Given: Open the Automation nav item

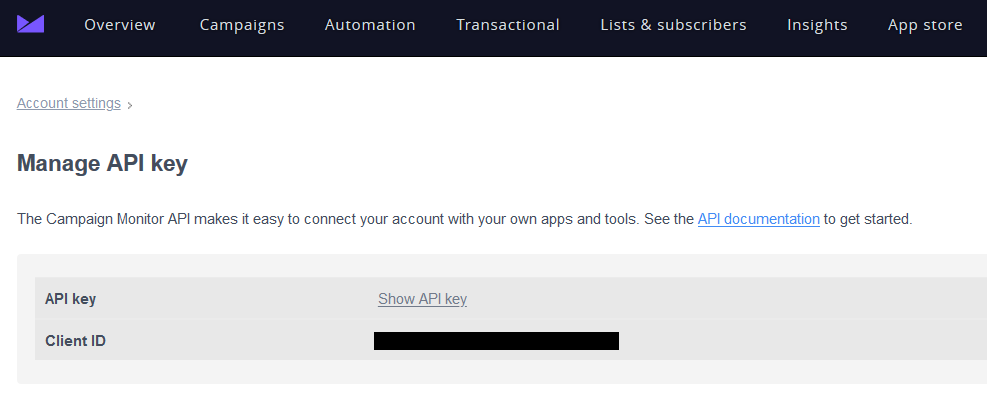Looking at the screenshot, I should [370, 25].
